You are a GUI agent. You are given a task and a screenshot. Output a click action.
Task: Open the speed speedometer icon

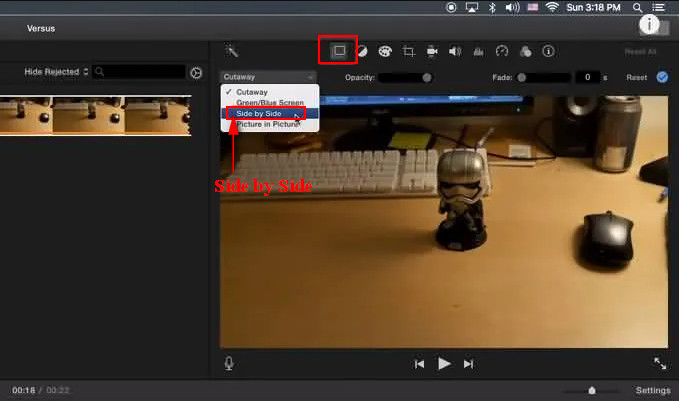click(502, 52)
